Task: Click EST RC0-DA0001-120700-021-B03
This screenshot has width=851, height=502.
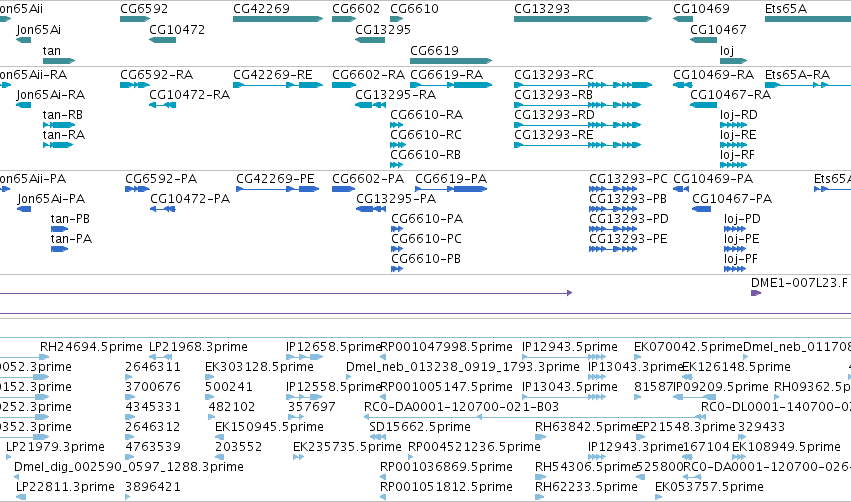Action: tap(461, 407)
